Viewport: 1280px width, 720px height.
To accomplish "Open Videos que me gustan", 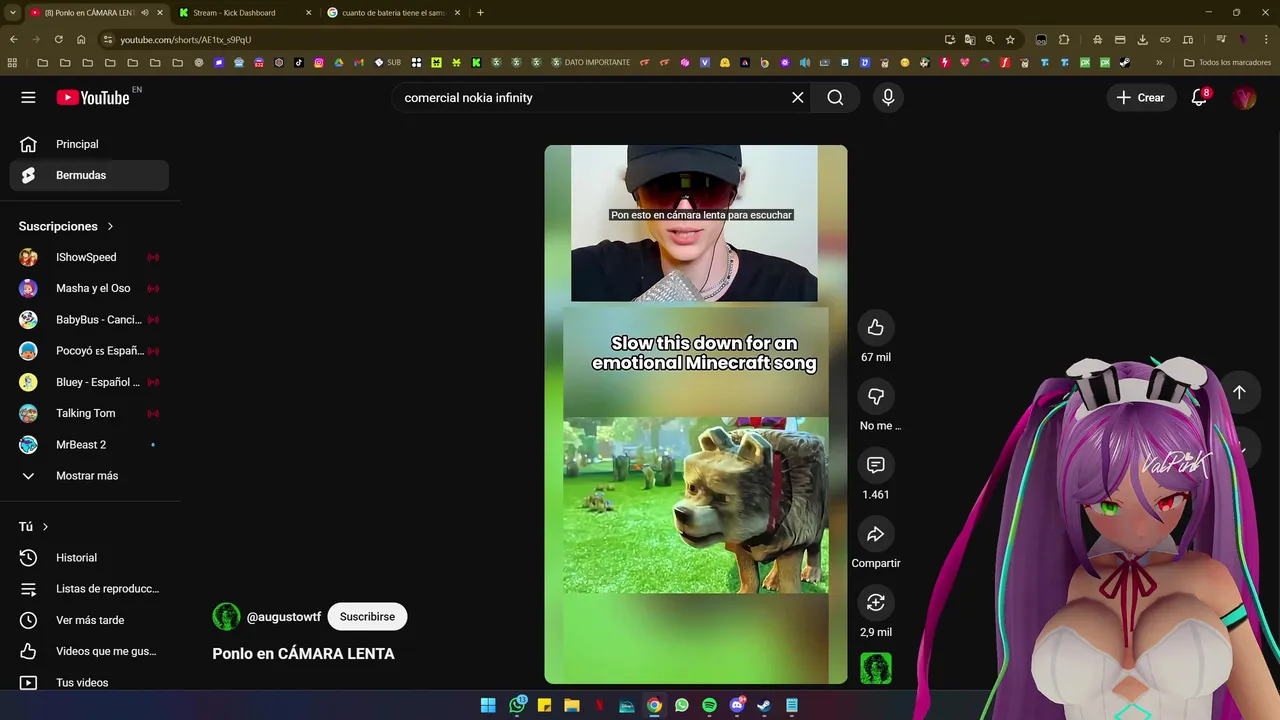I will (90, 651).
